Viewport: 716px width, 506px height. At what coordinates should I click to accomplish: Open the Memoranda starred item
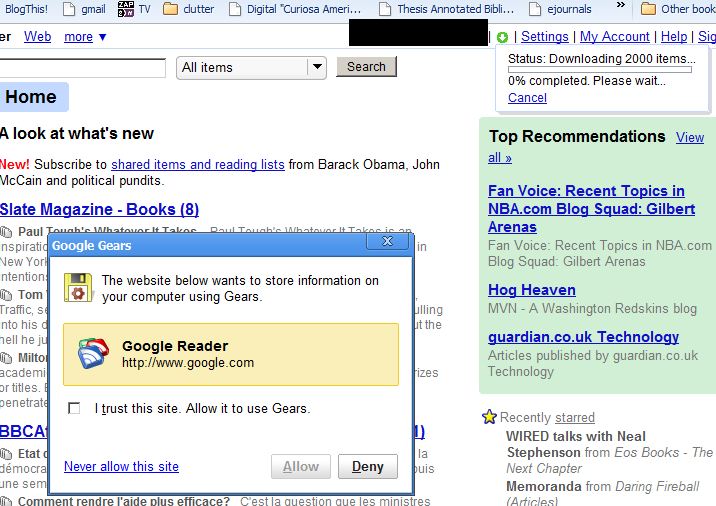(544, 486)
